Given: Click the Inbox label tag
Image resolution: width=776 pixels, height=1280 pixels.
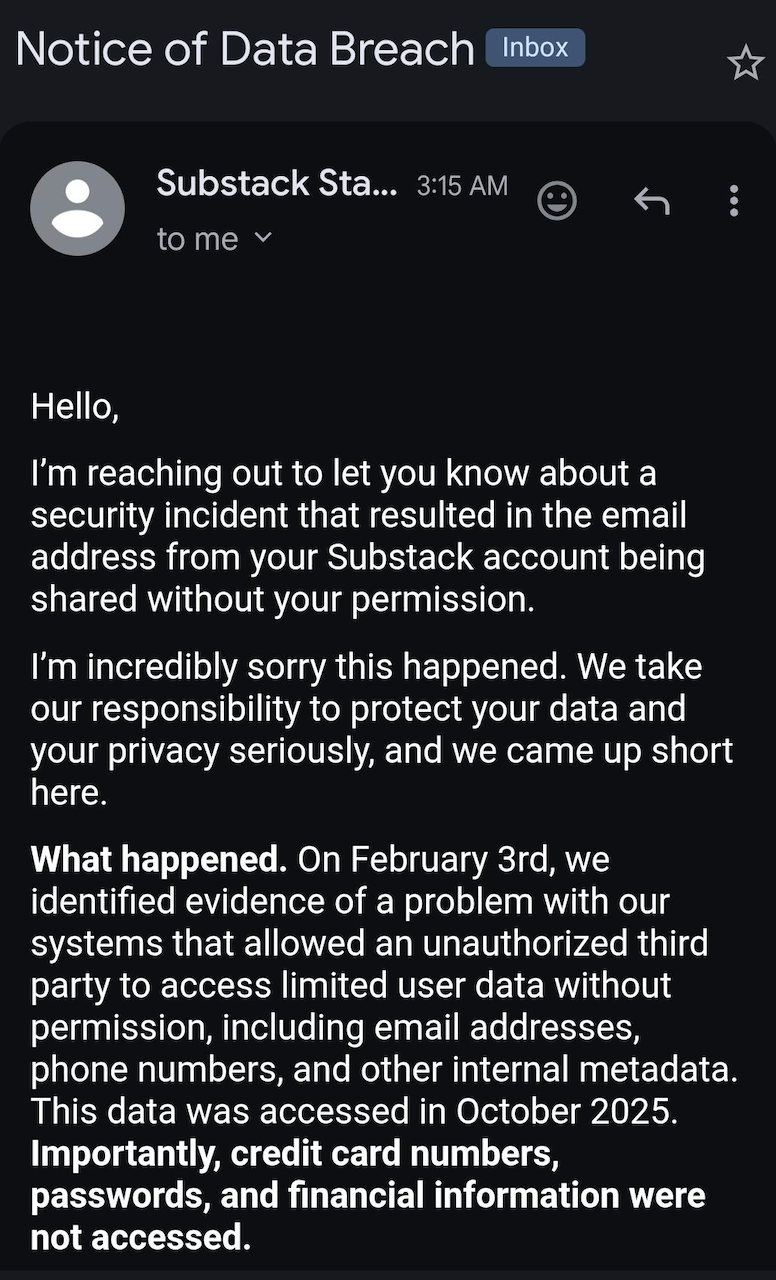Looking at the screenshot, I should 535,48.
